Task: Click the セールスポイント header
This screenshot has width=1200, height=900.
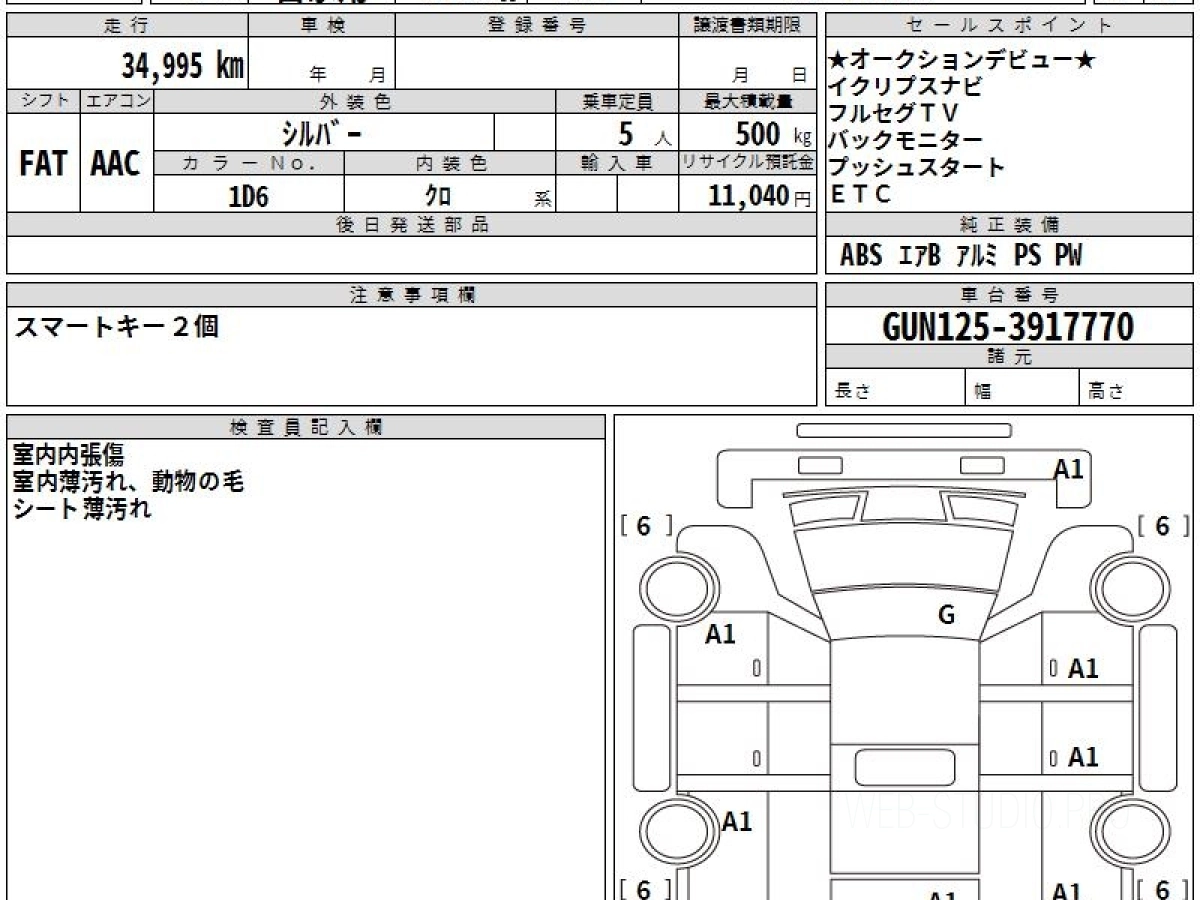Action: [1009, 26]
